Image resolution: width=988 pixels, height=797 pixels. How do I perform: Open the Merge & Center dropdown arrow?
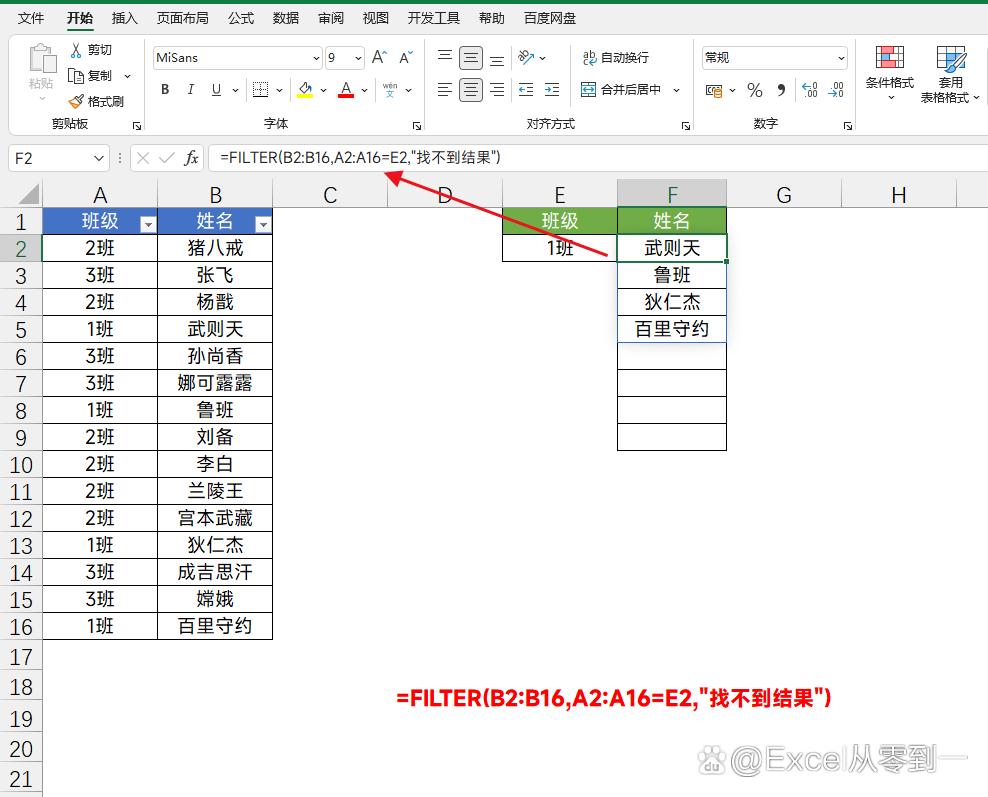click(x=677, y=90)
